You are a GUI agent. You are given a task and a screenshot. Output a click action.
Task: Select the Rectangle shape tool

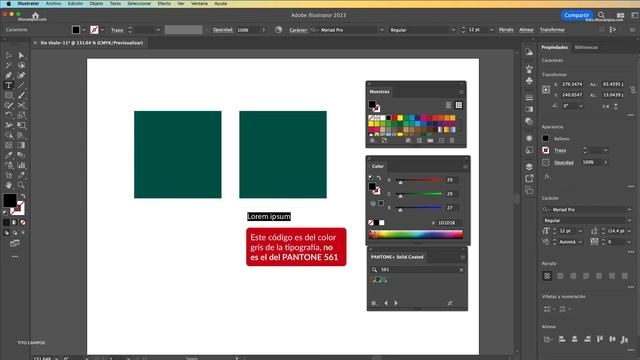[x=9, y=95]
